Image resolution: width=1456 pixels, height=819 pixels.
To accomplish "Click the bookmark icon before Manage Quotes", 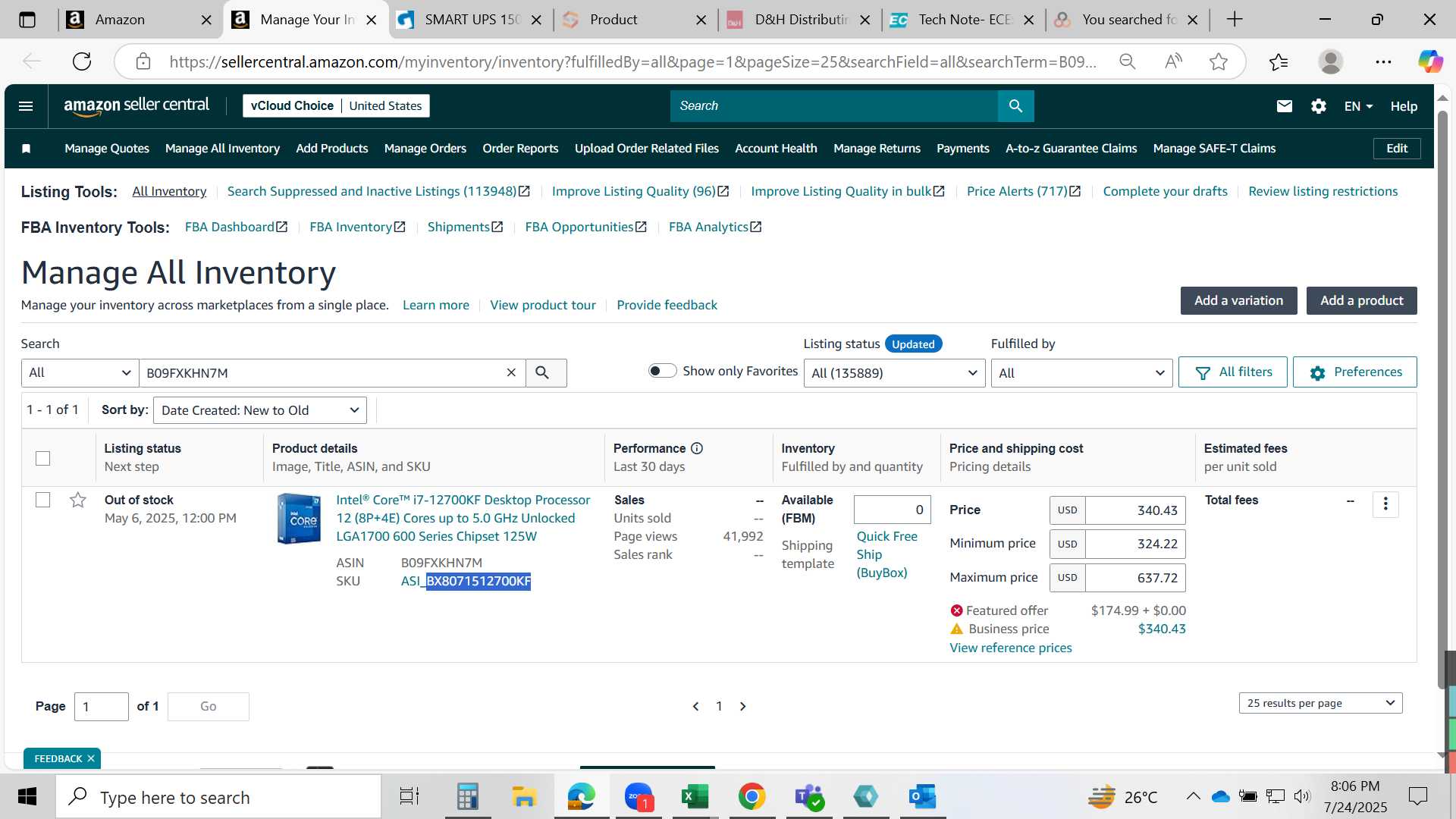I will [27, 149].
